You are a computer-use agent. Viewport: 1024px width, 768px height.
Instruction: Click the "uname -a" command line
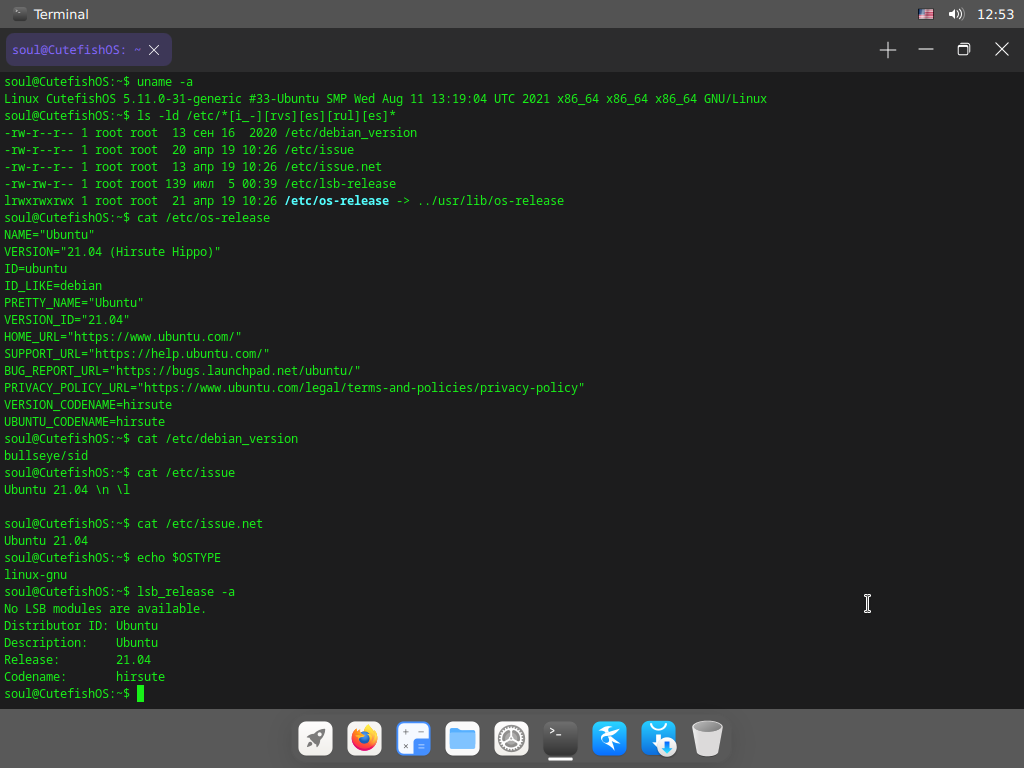coord(99,82)
